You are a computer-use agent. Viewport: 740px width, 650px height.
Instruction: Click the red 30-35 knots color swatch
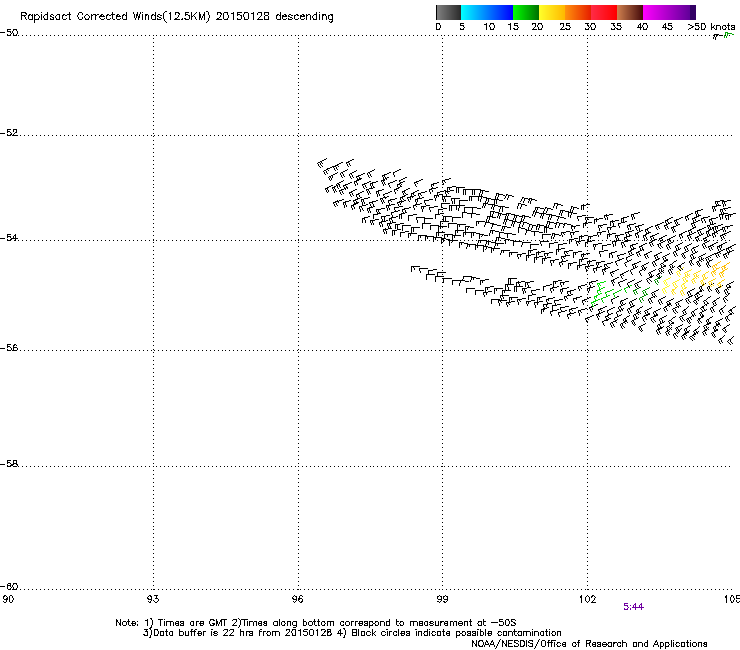604,12
